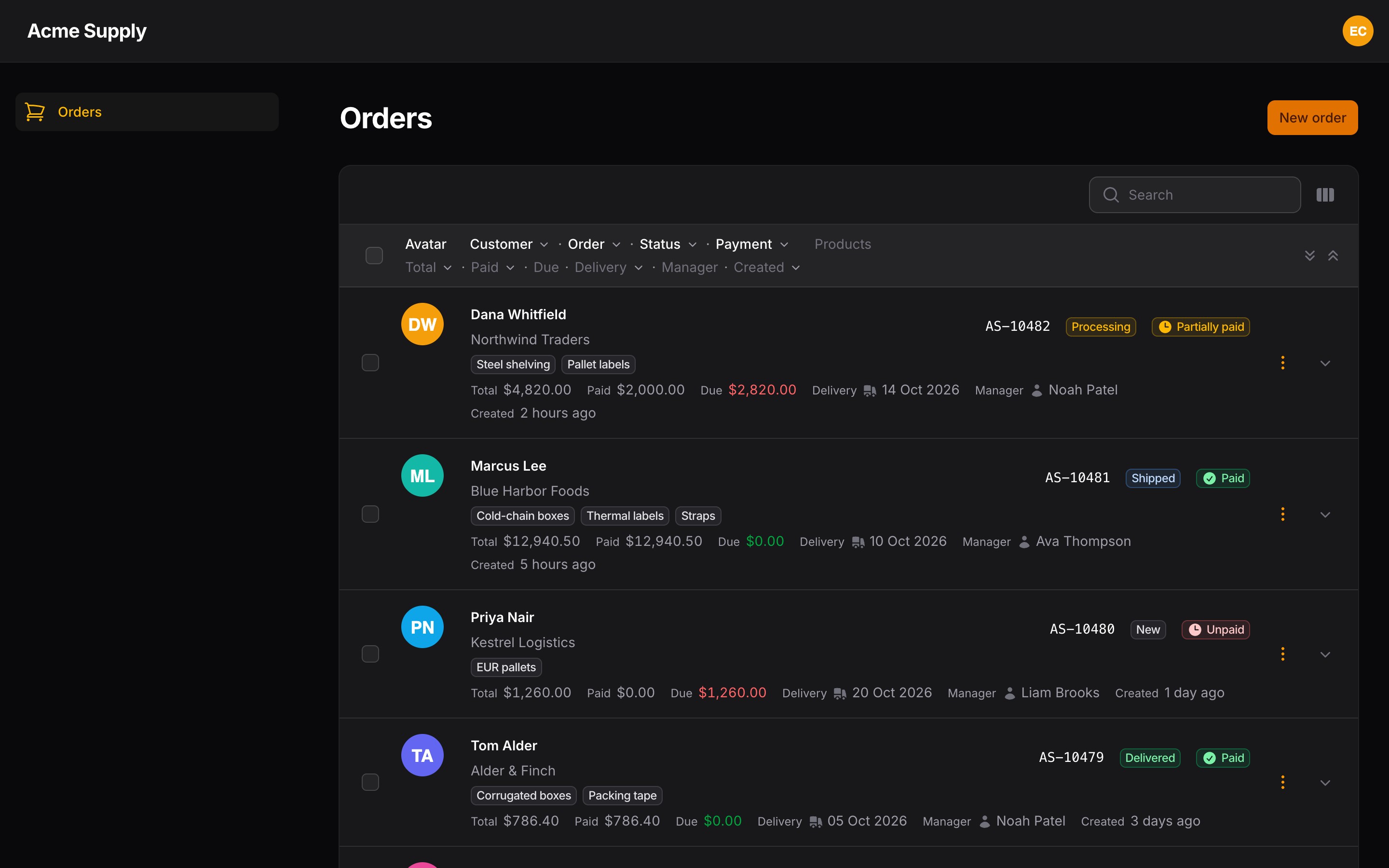This screenshot has width=1389, height=868.
Task: Click the search magnifier icon
Action: [x=1111, y=195]
